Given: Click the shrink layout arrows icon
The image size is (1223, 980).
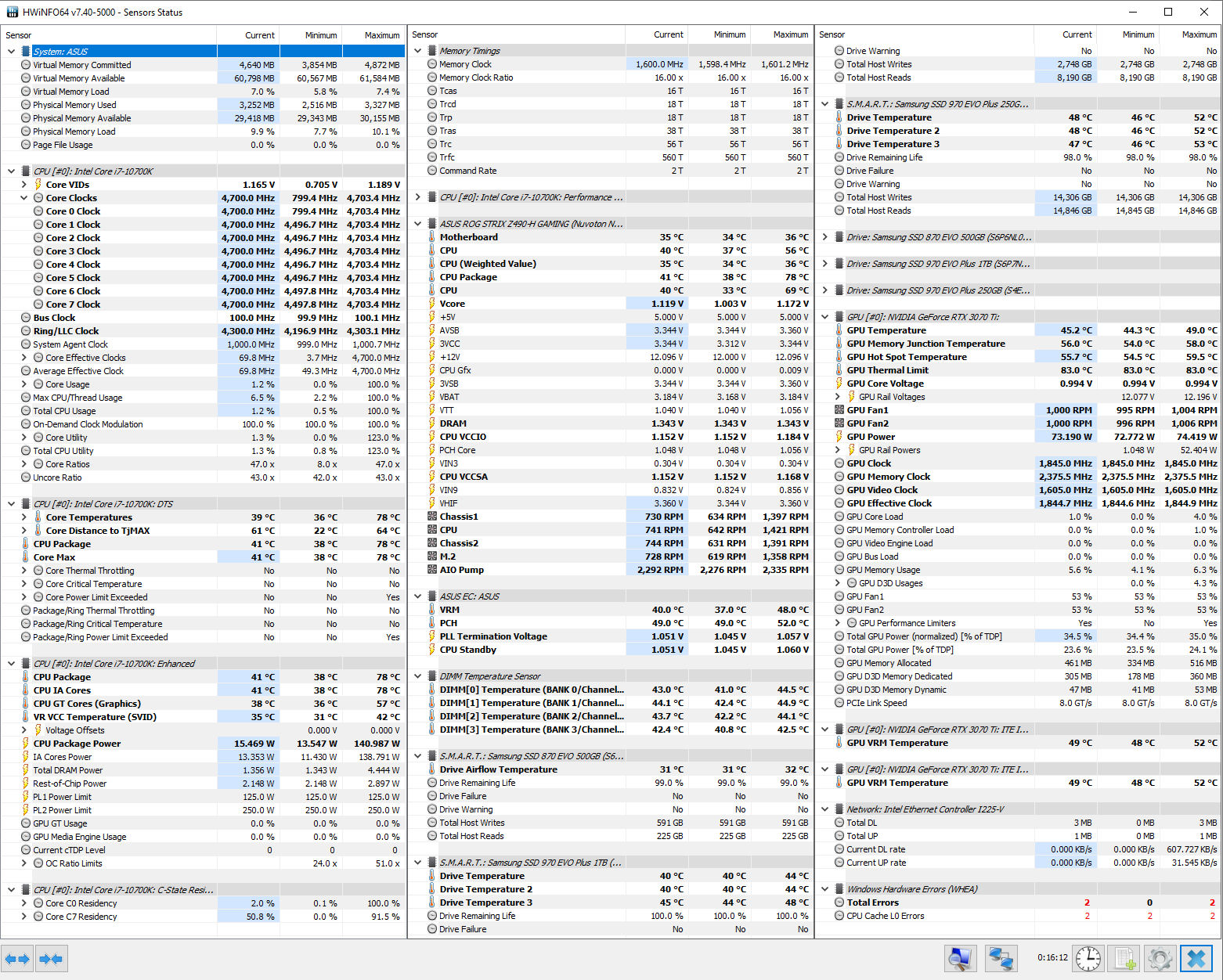Looking at the screenshot, I should point(51,959).
